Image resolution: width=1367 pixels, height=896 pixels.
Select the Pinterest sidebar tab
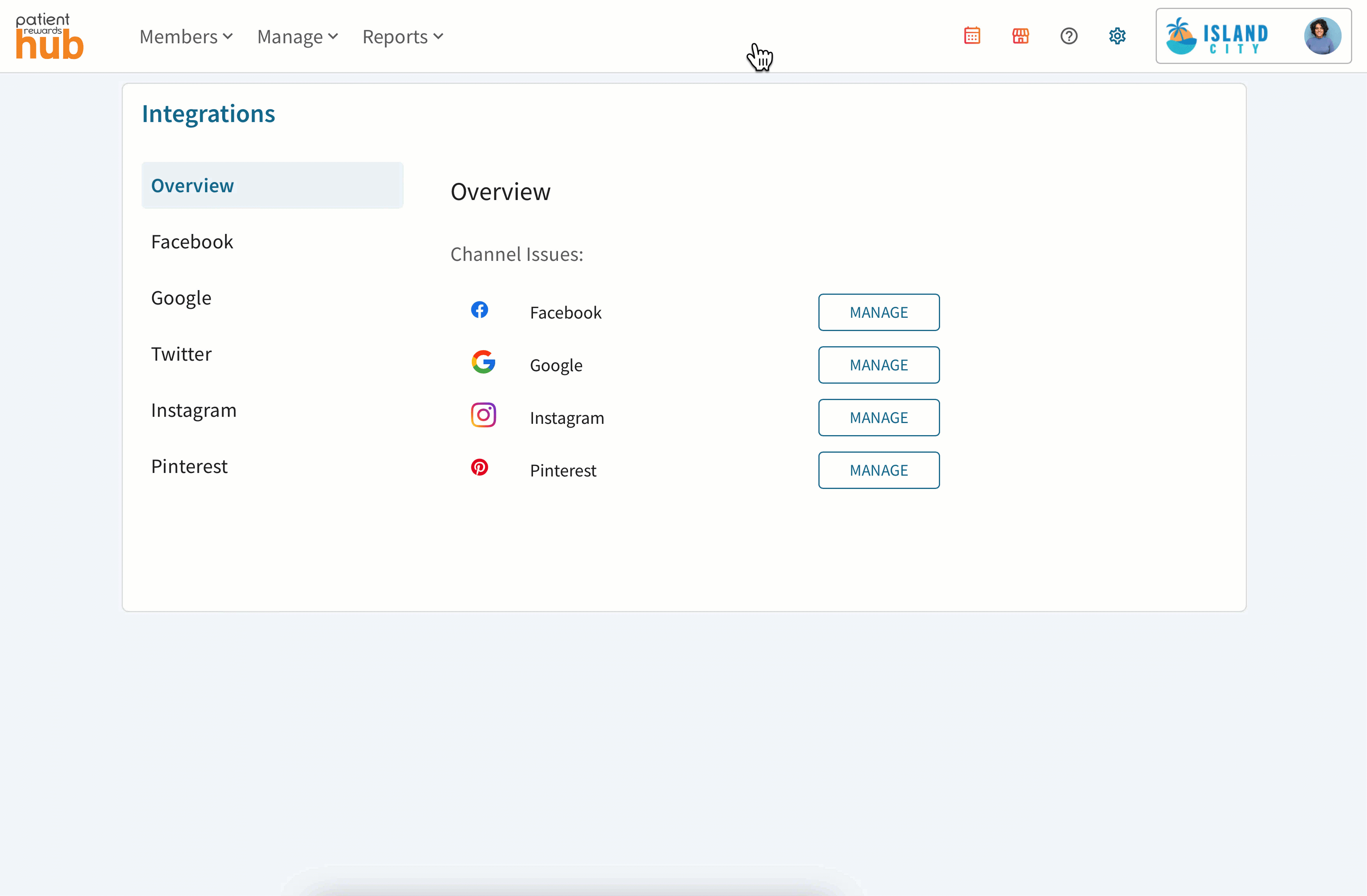pos(272,466)
